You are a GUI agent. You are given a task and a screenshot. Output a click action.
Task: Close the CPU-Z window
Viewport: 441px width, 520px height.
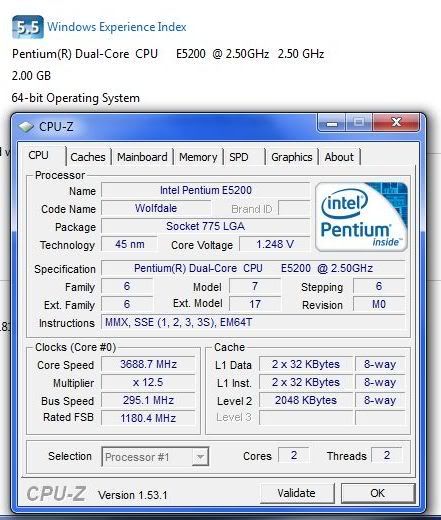coord(396,122)
